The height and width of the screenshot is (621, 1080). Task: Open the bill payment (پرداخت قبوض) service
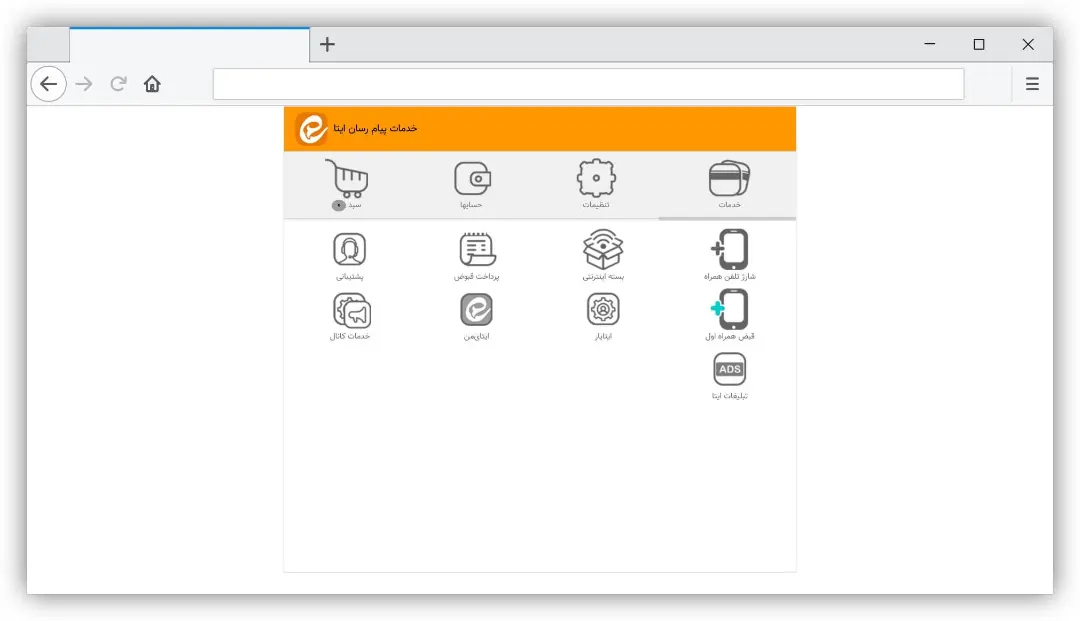coord(477,255)
